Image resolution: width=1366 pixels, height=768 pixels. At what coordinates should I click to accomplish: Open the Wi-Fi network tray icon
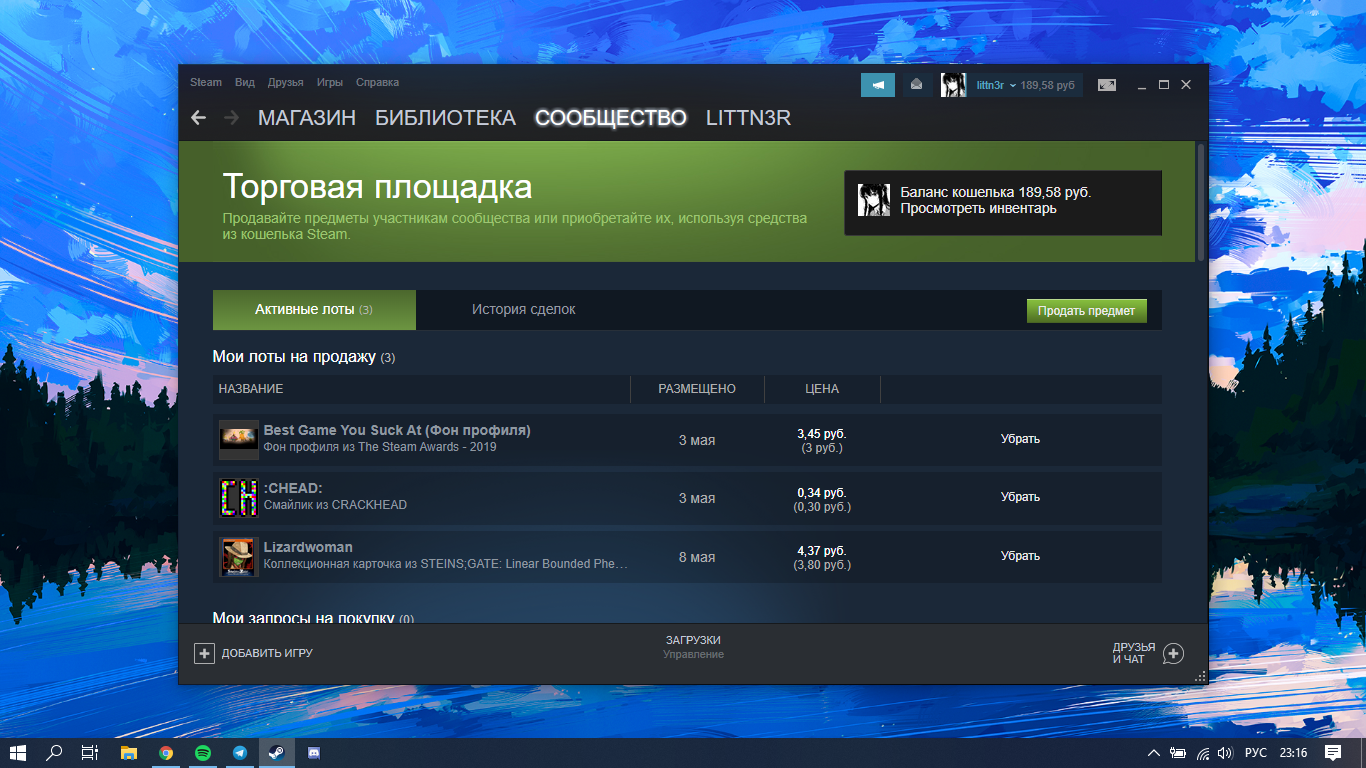pos(1203,752)
